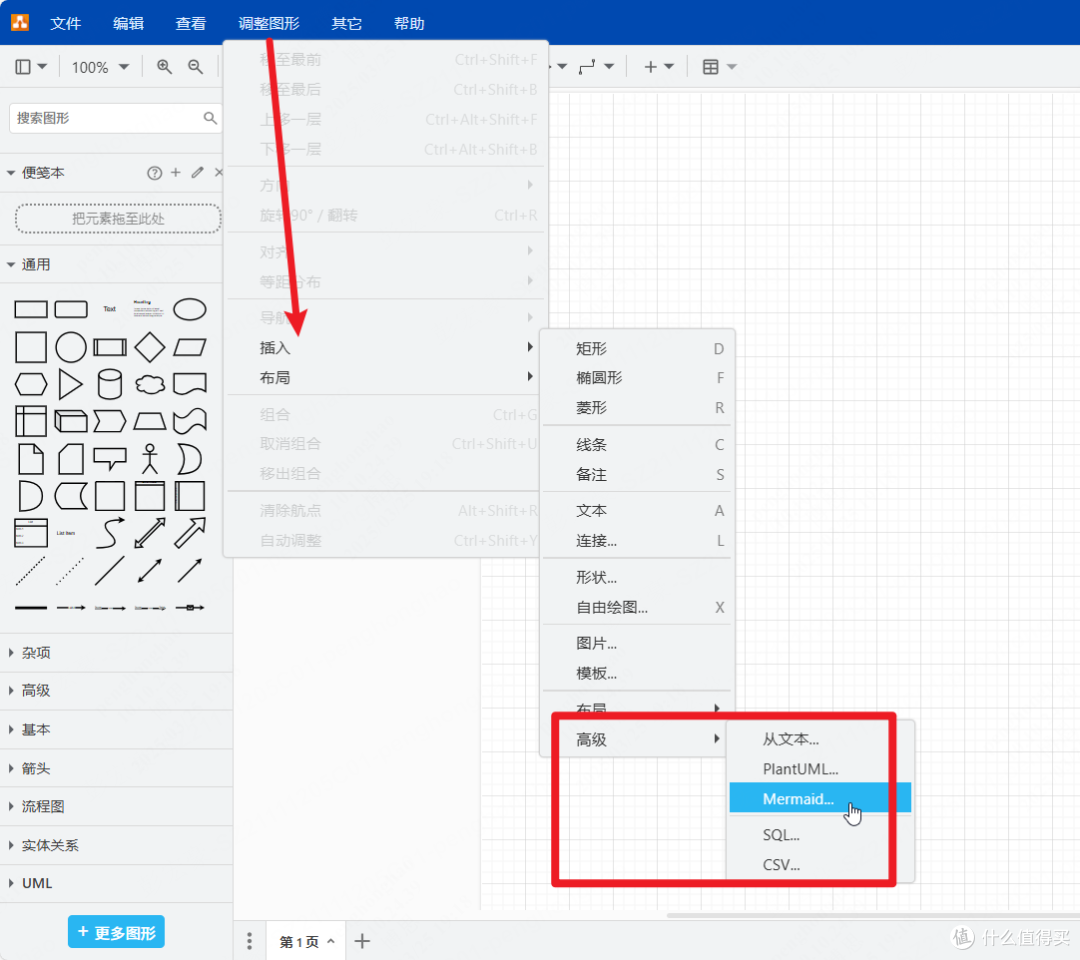Image resolution: width=1080 pixels, height=960 pixels.
Task: Select the ellipse shape in General
Action: pos(189,309)
